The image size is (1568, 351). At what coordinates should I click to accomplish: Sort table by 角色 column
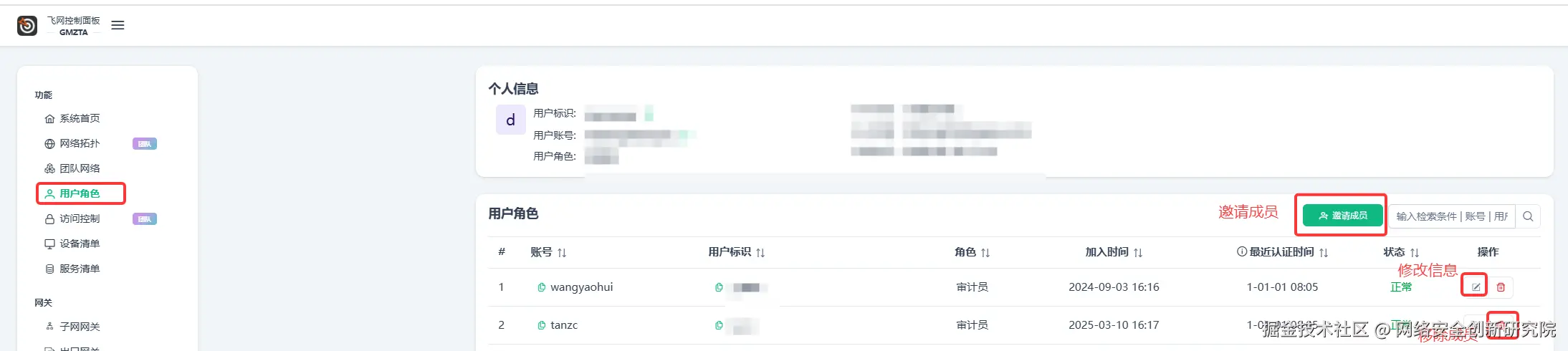(985, 252)
